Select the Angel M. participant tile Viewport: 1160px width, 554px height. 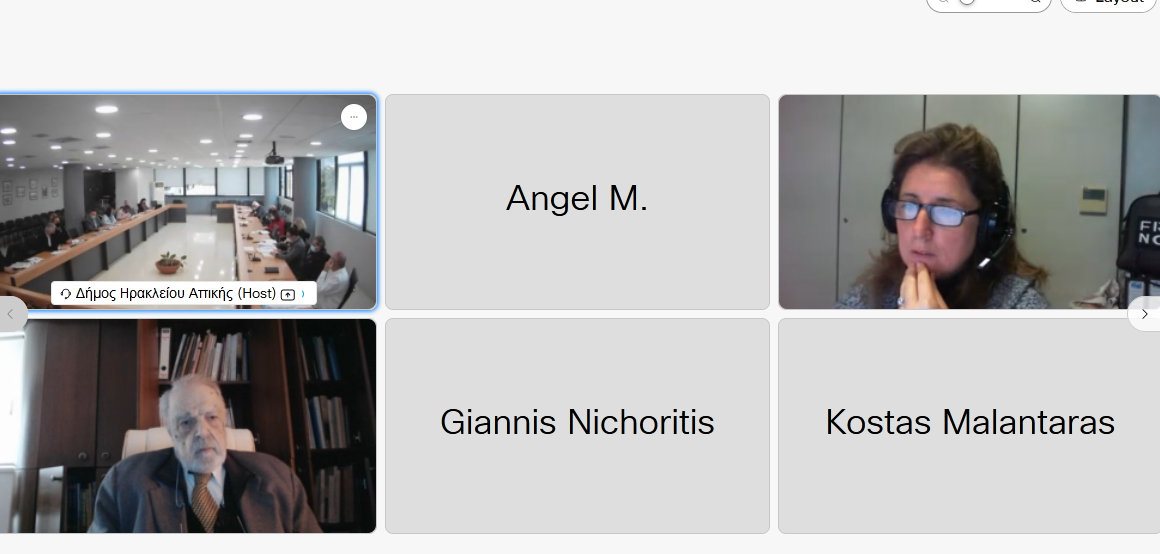coord(577,202)
